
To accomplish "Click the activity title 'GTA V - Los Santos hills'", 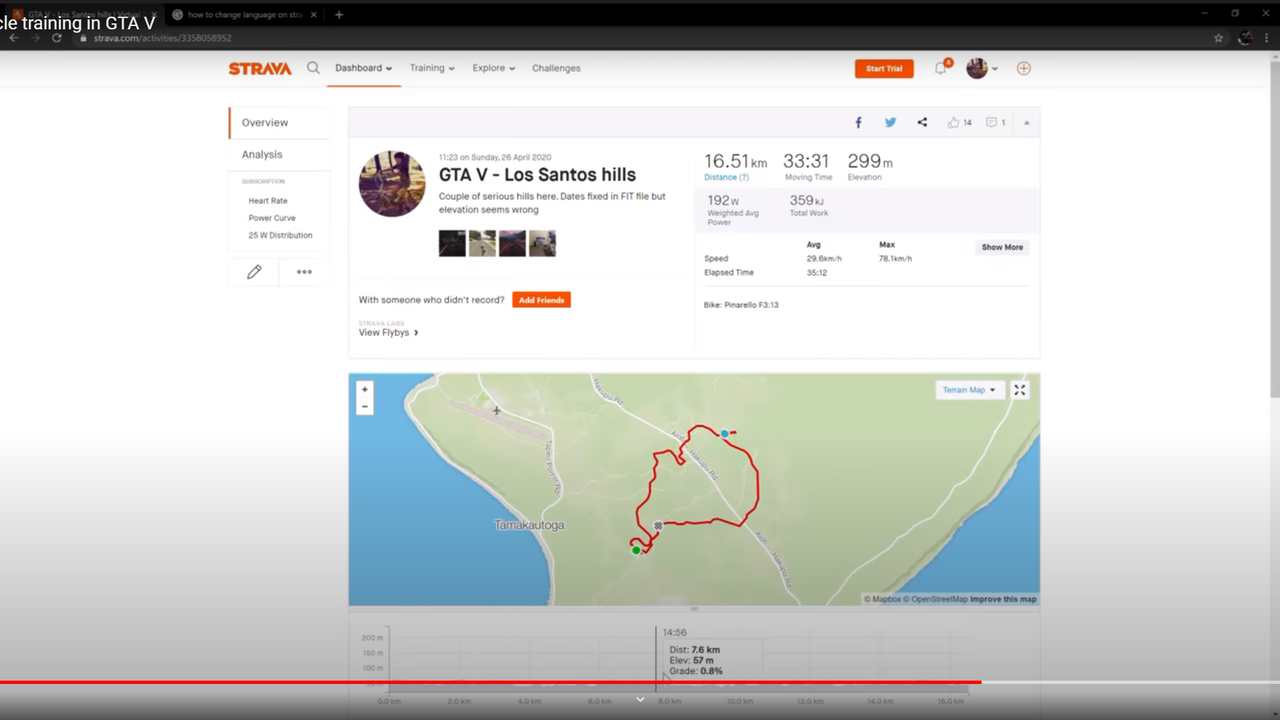I will pos(537,175).
